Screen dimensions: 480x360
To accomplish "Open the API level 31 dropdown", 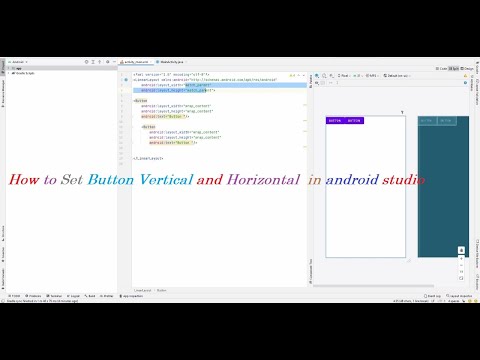I will coord(357,76).
